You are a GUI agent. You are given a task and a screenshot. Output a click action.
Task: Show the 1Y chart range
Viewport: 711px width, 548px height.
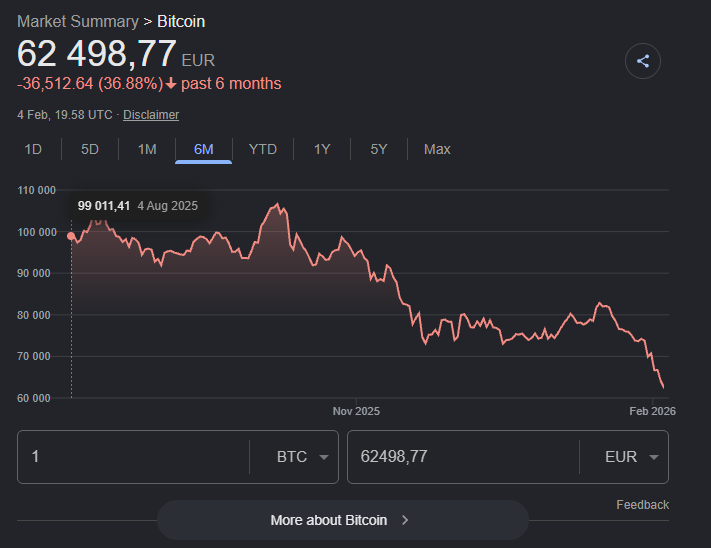[322, 149]
